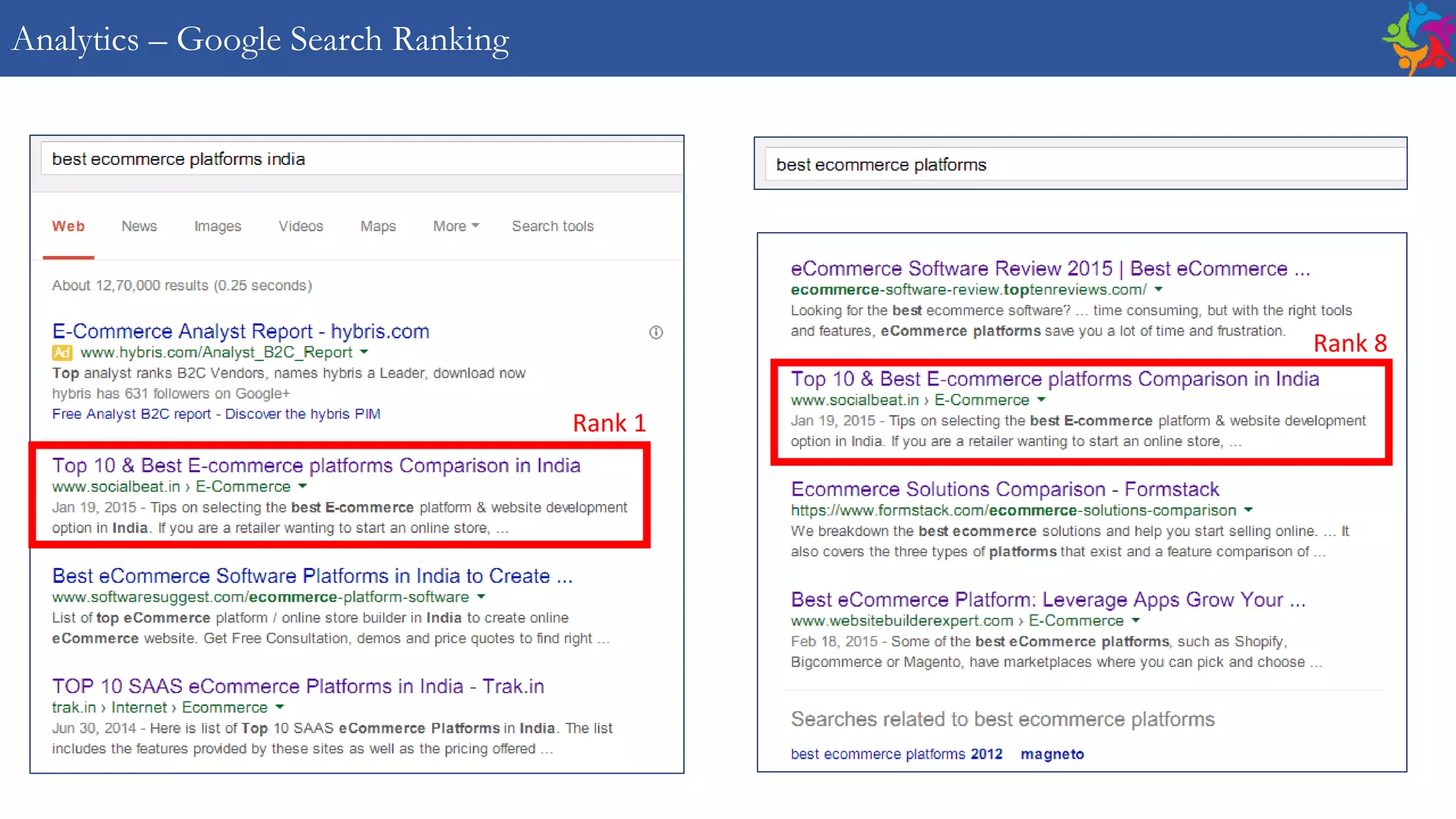Image resolution: width=1456 pixels, height=819 pixels.
Task: Expand the More dropdown menu
Action: (456, 226)
